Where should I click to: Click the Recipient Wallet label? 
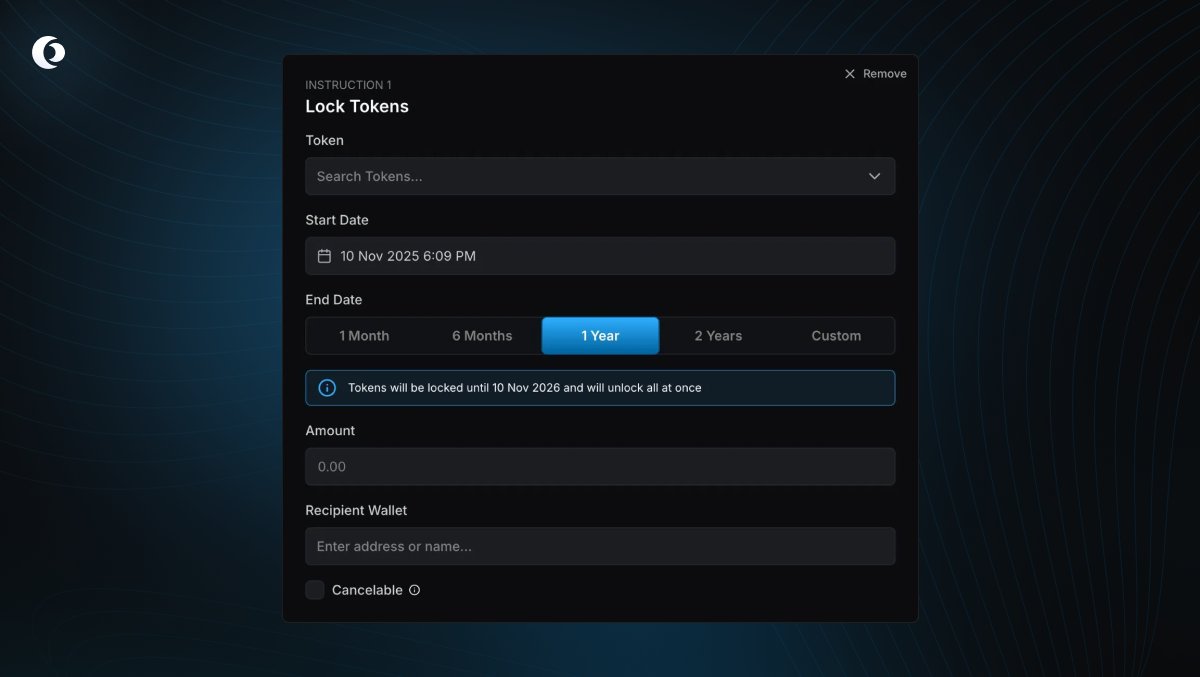pos(356,510)
